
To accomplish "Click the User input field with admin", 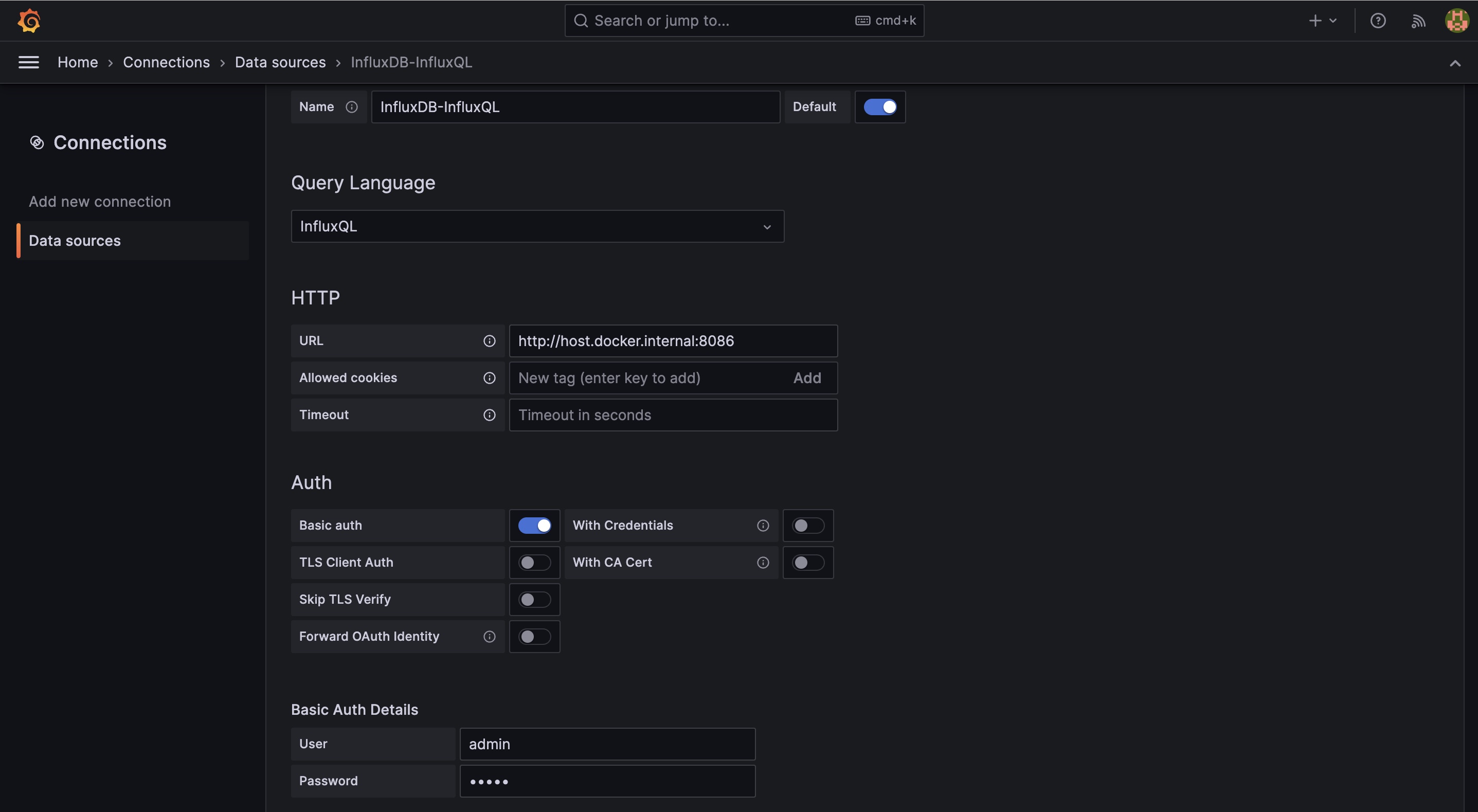I will click(607, 744).
